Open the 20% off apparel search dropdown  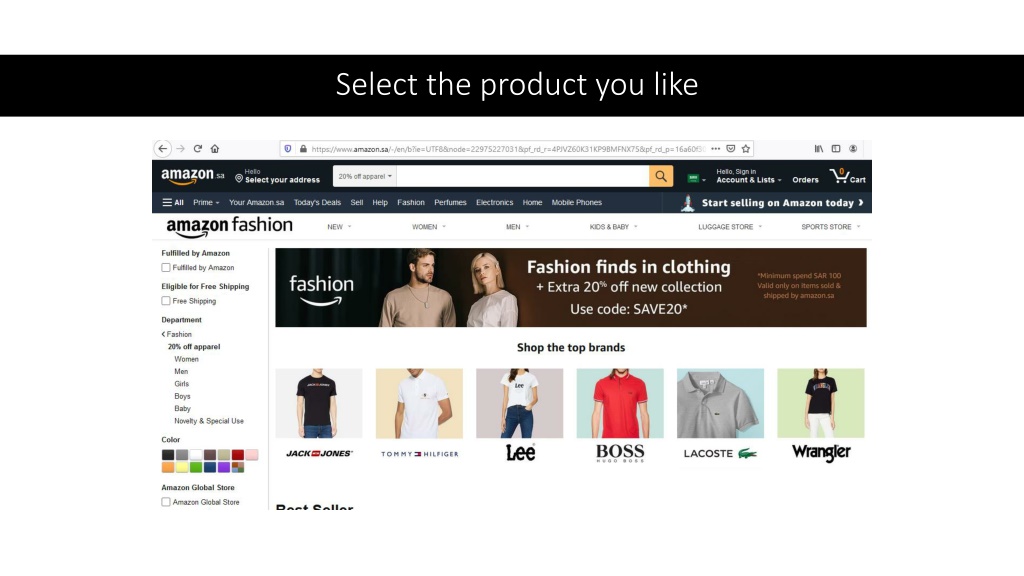click(x=364, y=176)
